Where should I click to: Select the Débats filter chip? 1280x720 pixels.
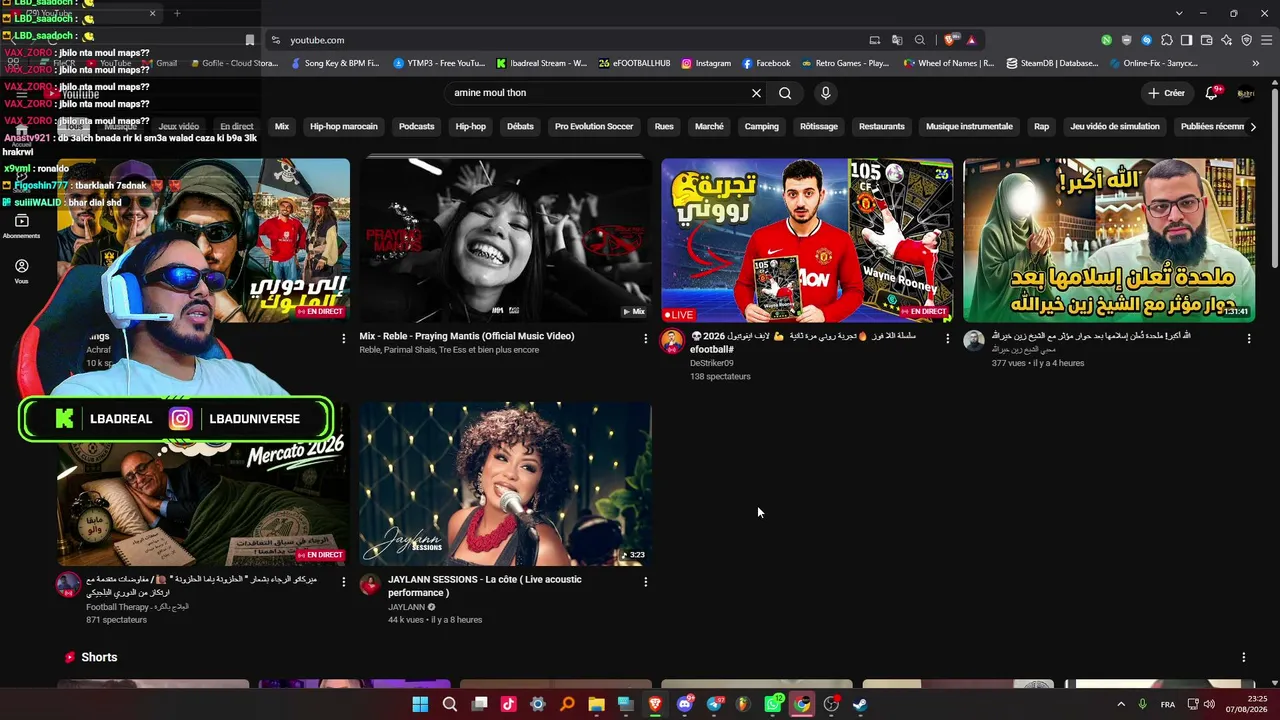(x=520, y=127)
